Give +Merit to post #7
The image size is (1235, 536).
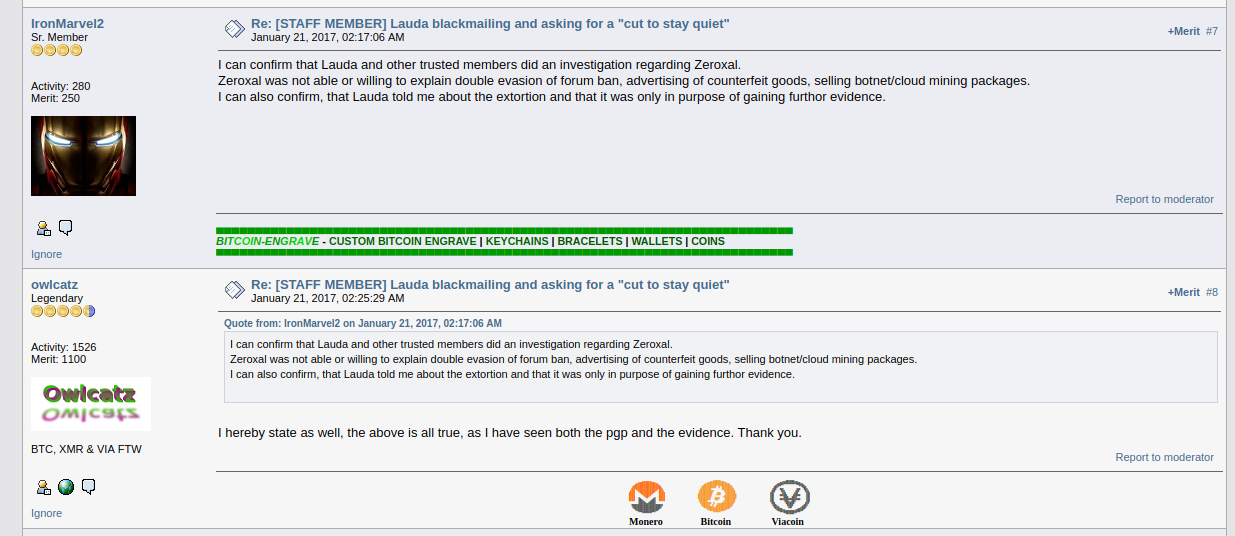point(1183,31)
